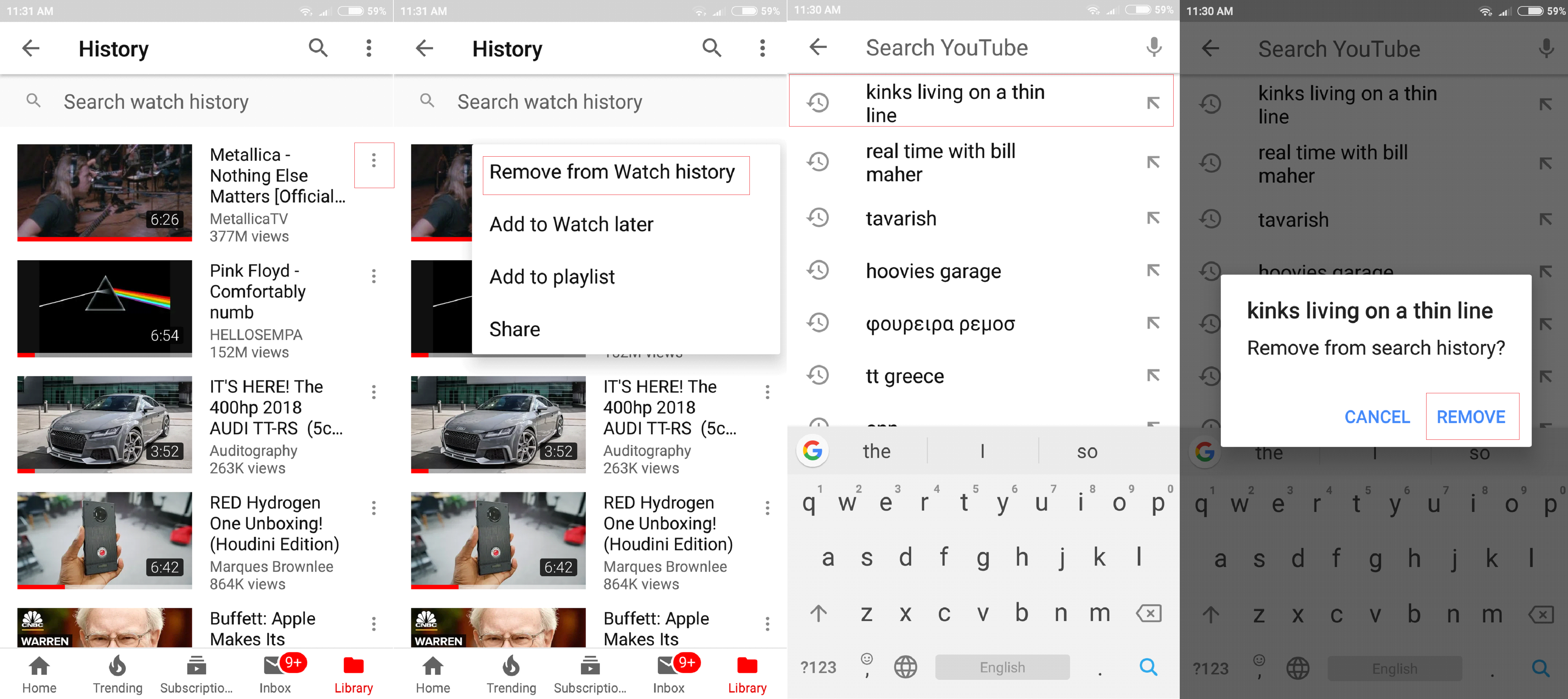Tap backspace key on third screen keyboard
Screen dimensions: 1568x699
1149,613
